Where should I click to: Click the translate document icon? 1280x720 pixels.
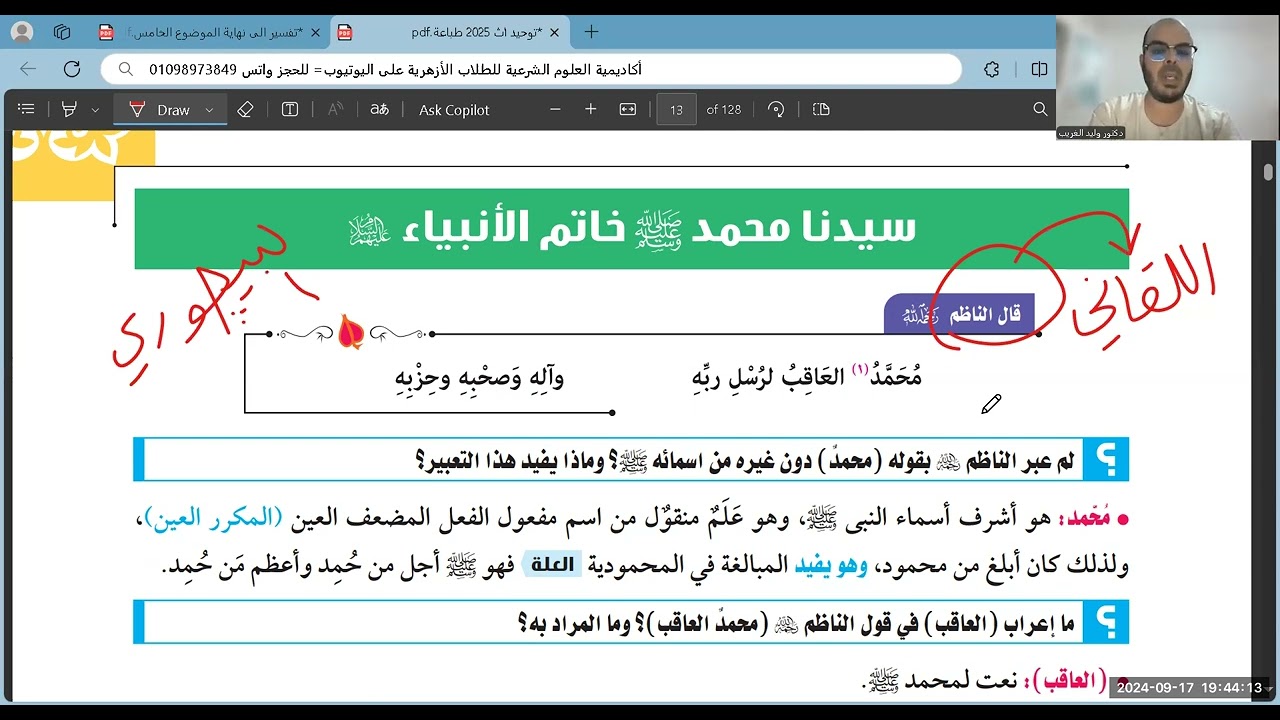click(379, 109)
